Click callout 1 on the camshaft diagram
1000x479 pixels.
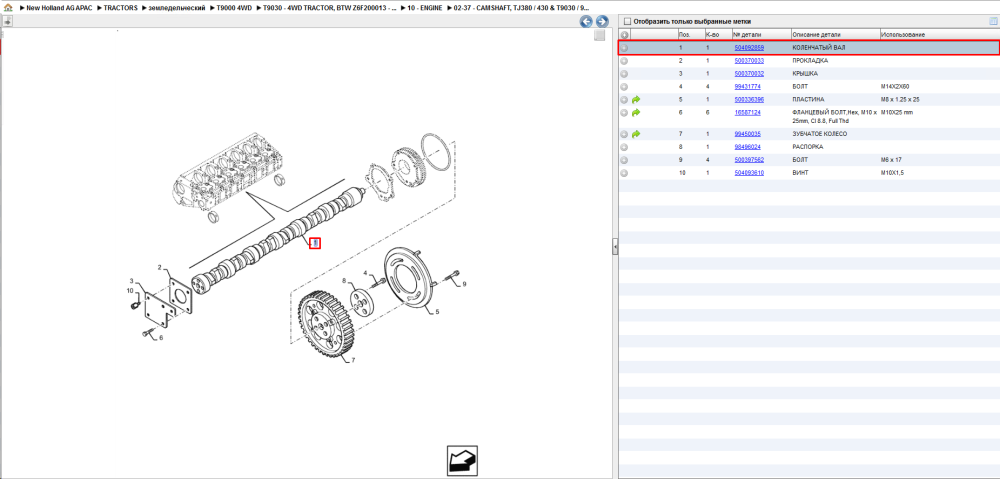(x=314, y=243)
